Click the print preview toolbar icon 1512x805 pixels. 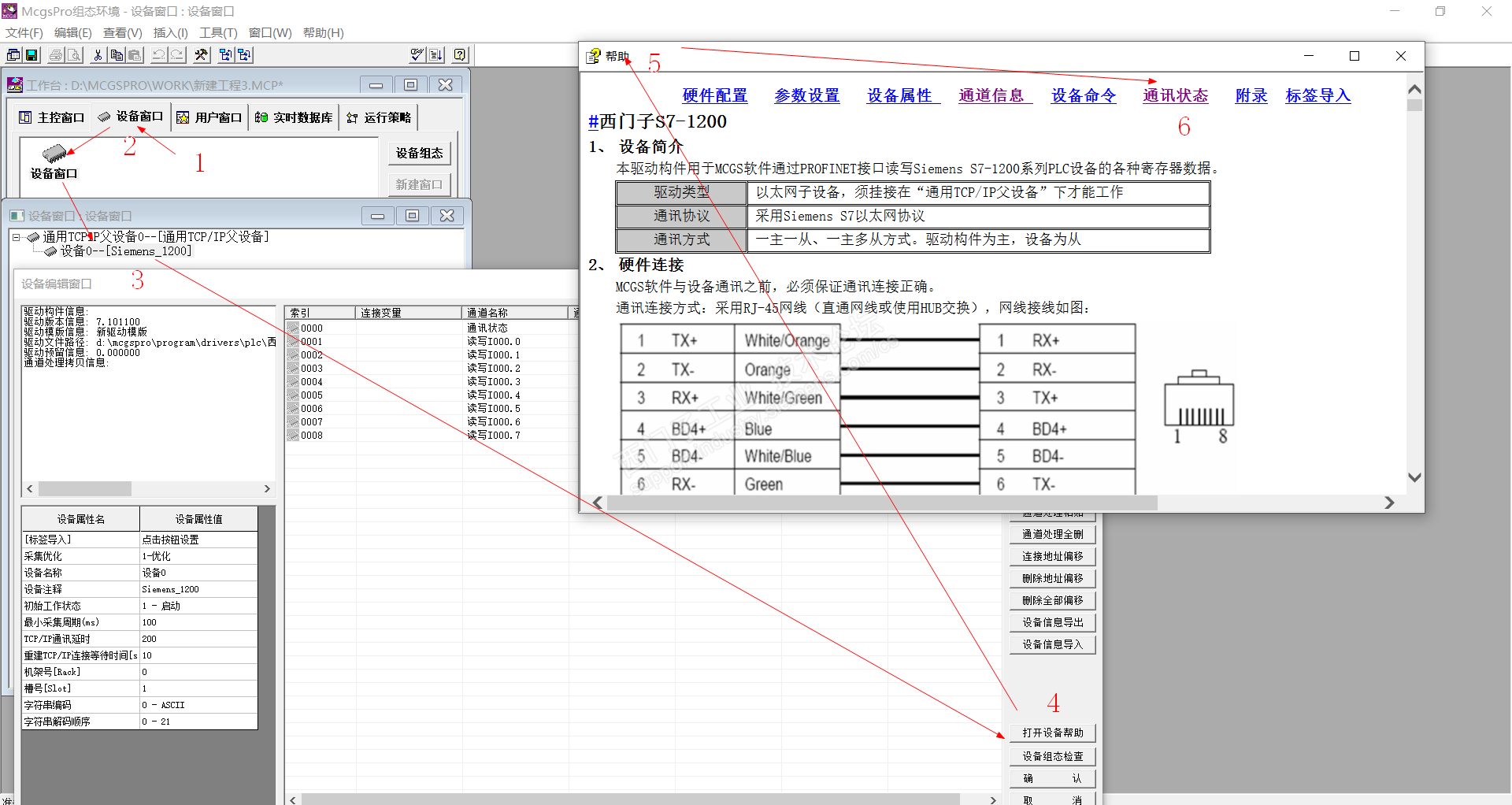coord(74,54)
